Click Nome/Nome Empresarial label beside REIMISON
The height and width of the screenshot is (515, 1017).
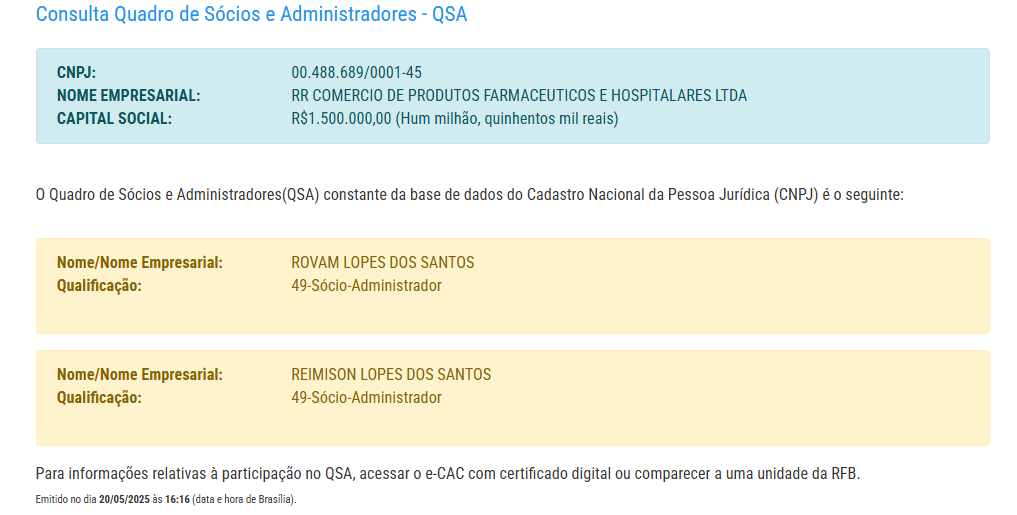coord(139,375)
